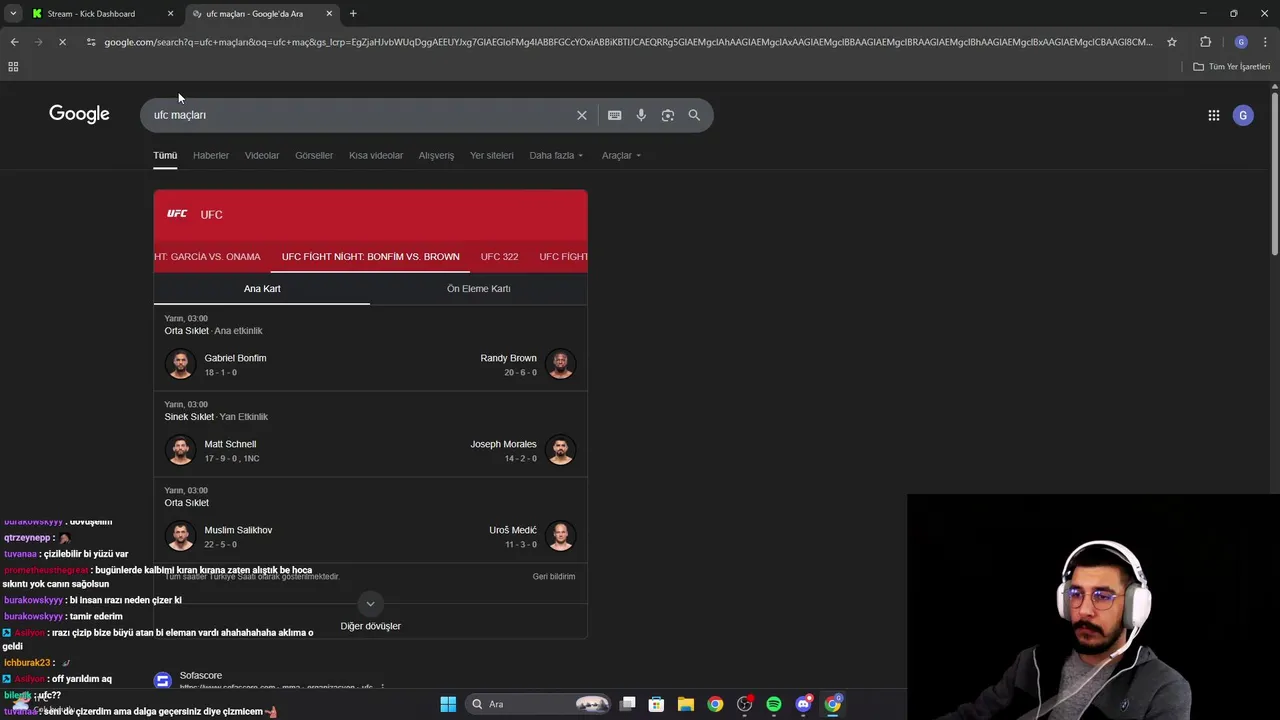Expand the Daha fazla dropdown

click(556, 155)
